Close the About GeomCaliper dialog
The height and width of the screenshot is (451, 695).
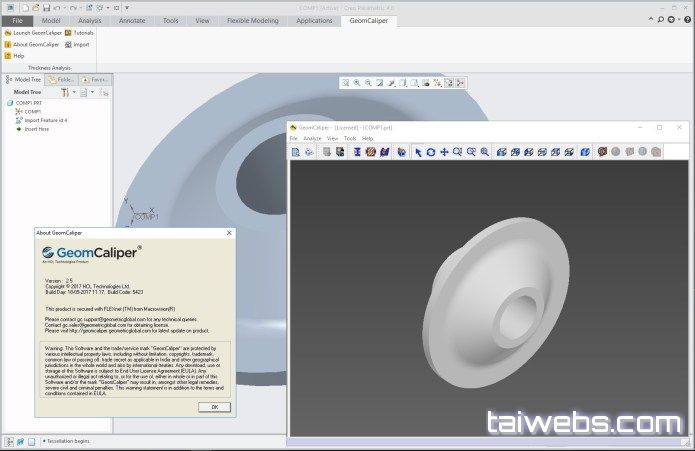[229, 232]
